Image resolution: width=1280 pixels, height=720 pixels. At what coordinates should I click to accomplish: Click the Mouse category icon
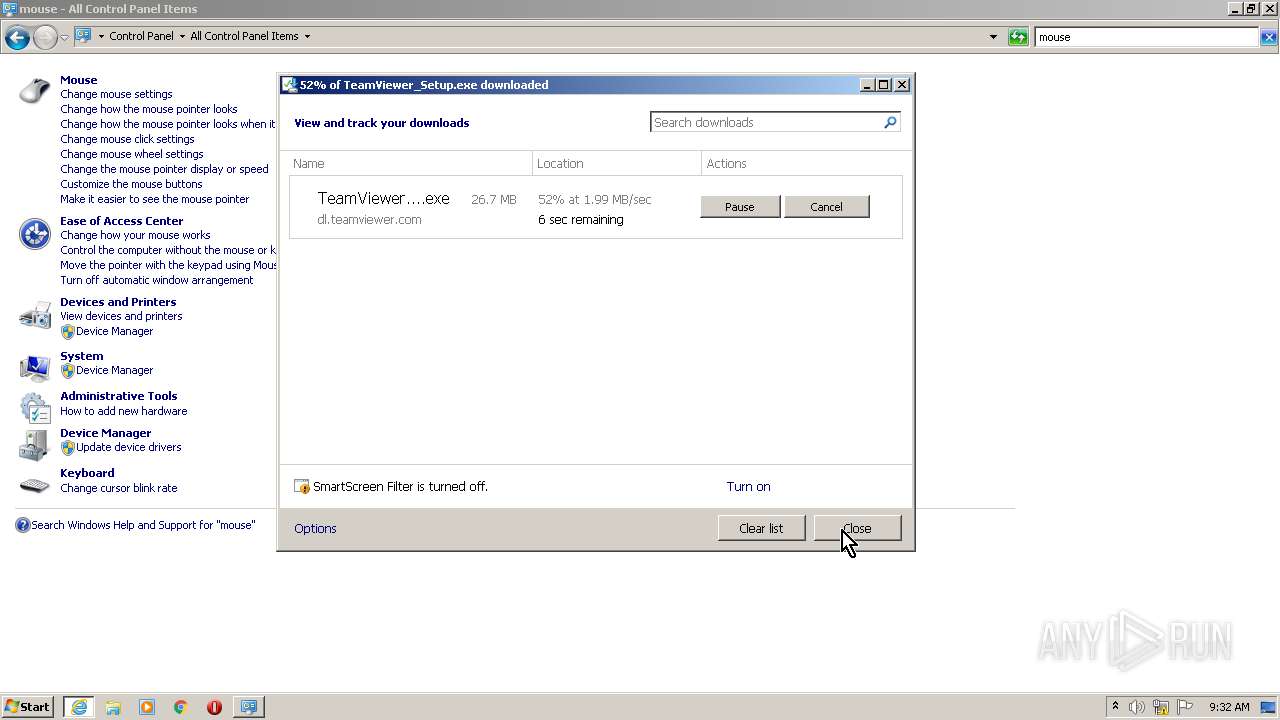(35, 91)
